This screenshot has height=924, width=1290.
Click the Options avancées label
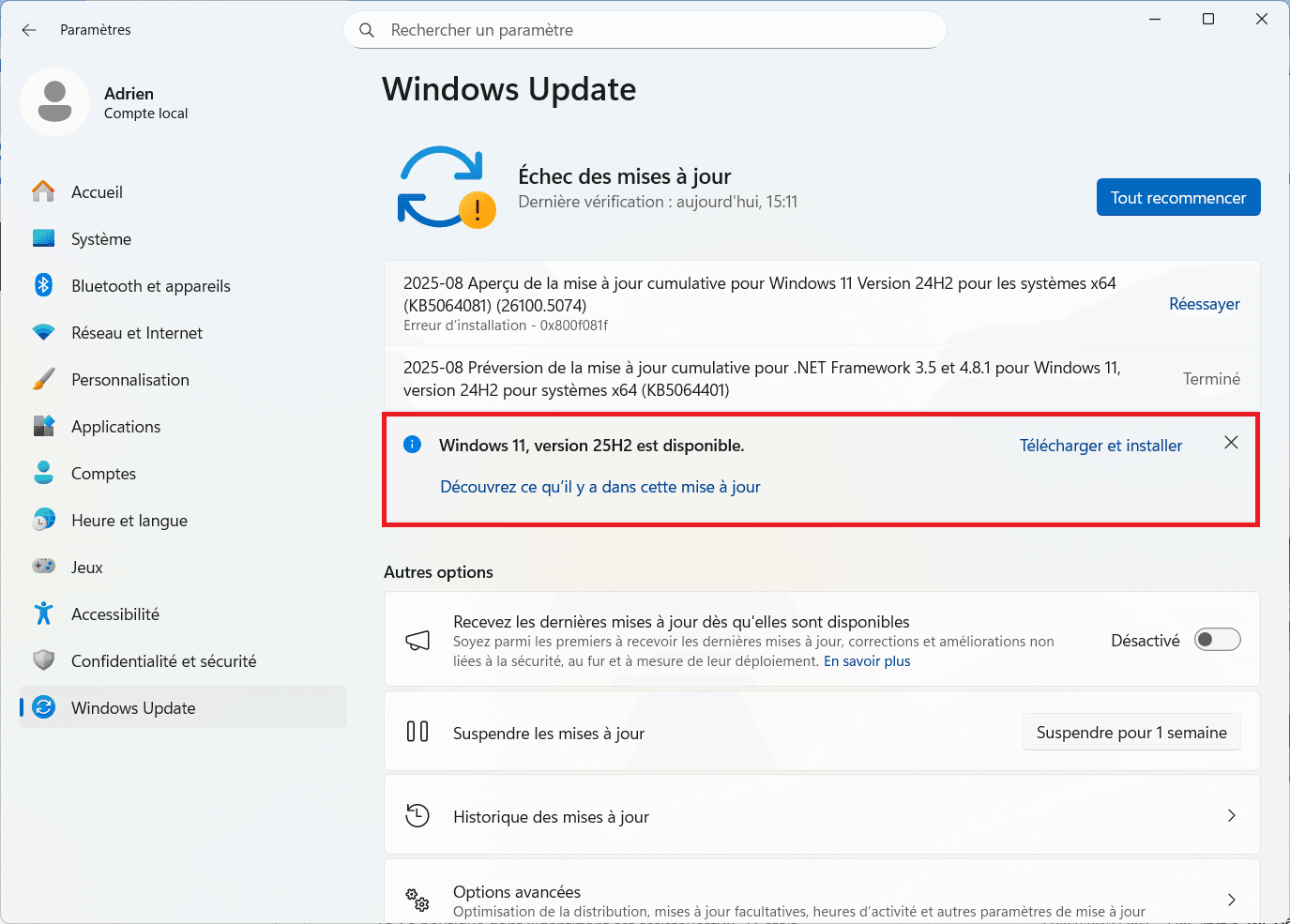(517, 891)
